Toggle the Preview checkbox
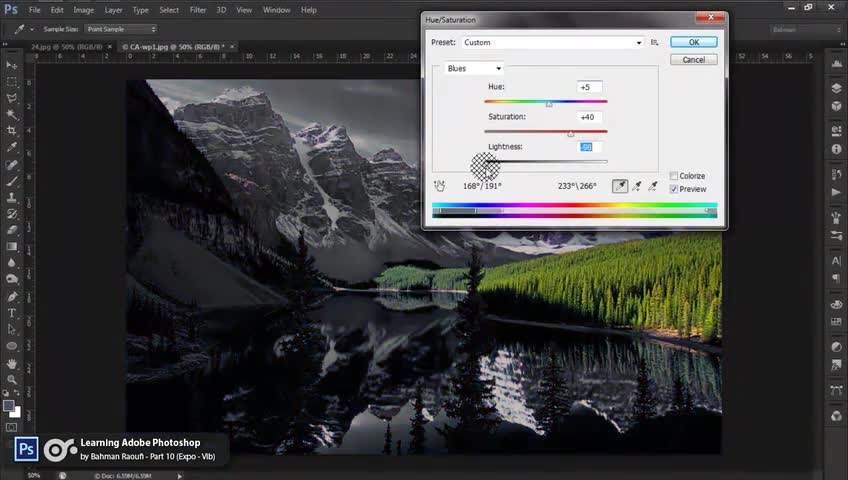 click(x=673, y=189)
